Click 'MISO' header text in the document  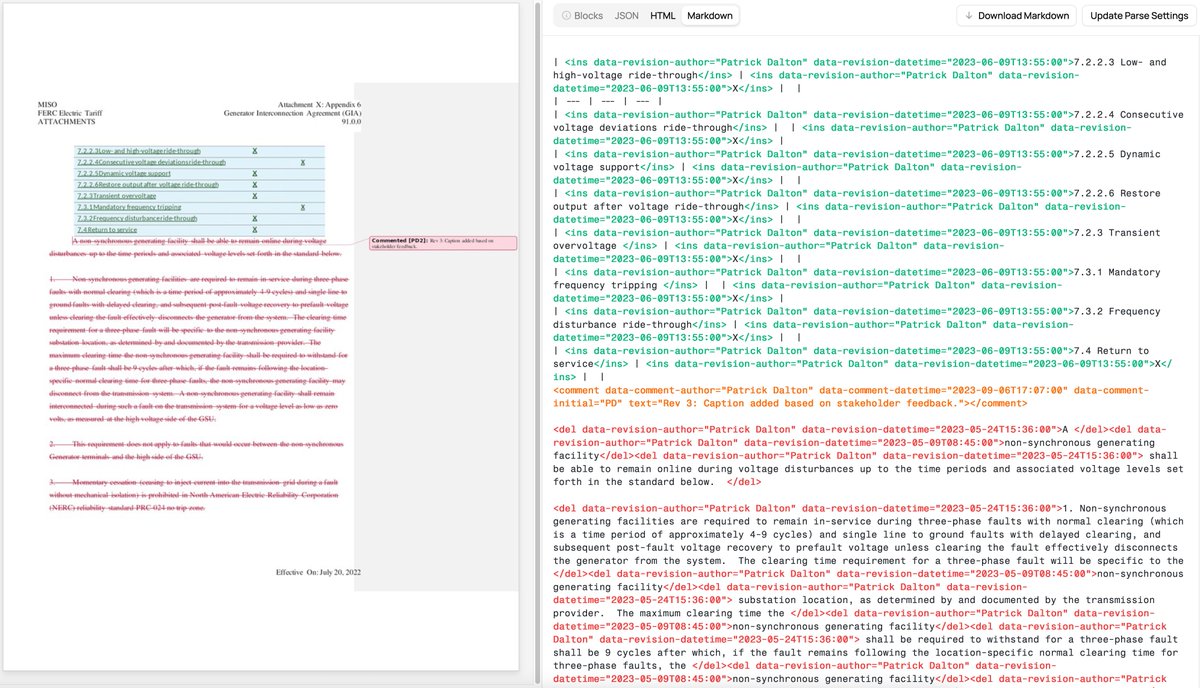point(47,105)
